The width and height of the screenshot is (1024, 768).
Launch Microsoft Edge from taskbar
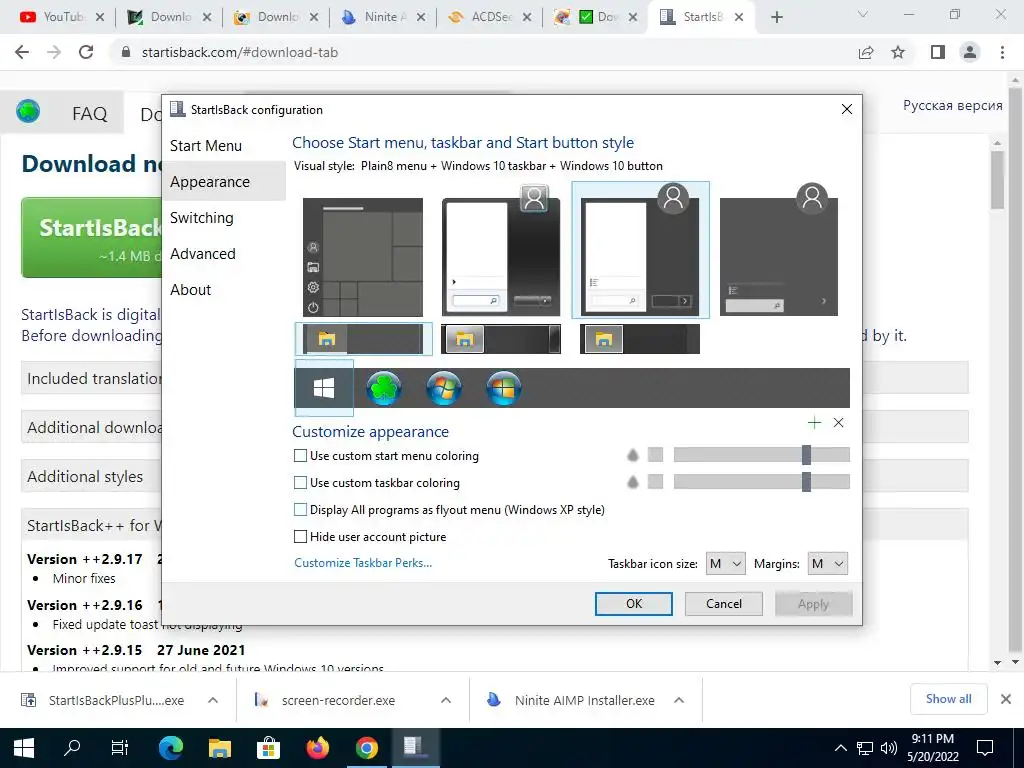click(170, 748)
